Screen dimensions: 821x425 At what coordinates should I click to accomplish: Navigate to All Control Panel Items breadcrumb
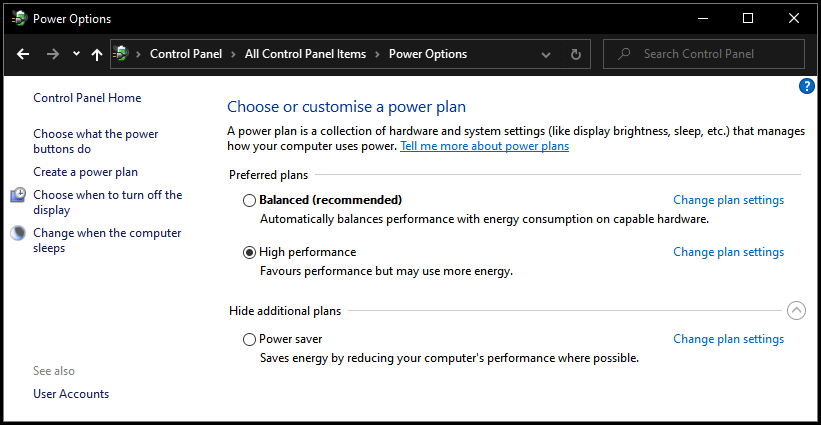[x=305, y=54]
